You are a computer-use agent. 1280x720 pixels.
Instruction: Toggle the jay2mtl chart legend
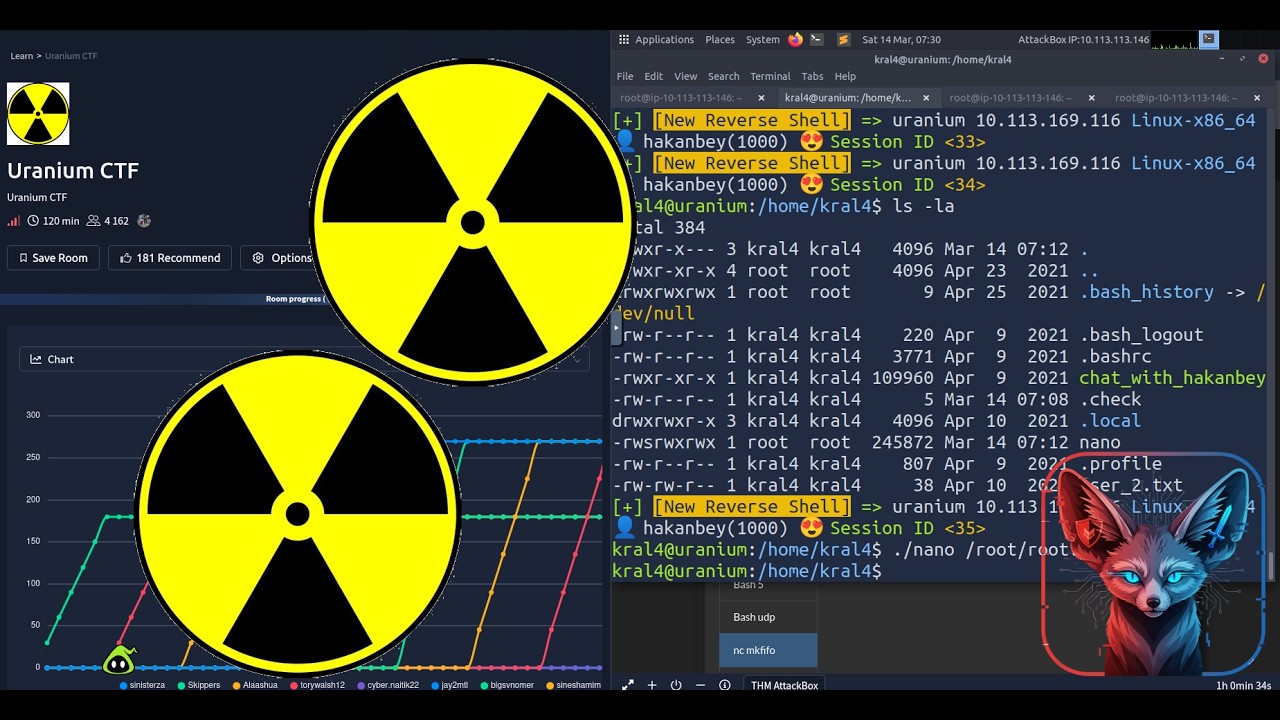[450, 685]
